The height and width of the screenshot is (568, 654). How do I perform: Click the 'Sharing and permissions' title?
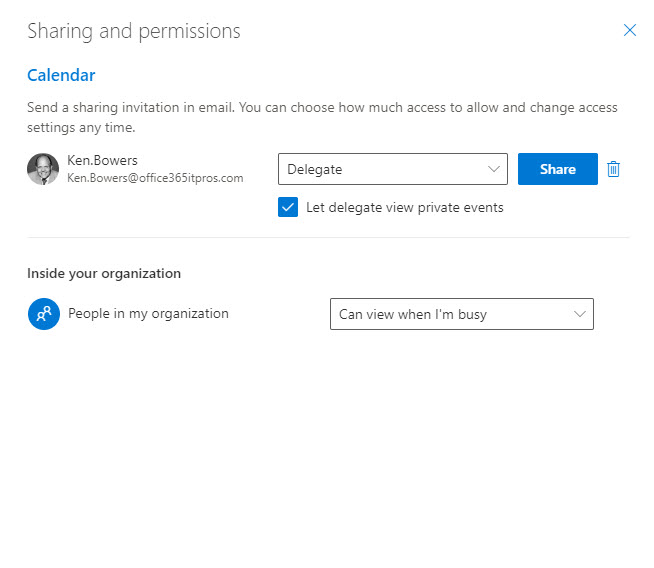(133, 31)
